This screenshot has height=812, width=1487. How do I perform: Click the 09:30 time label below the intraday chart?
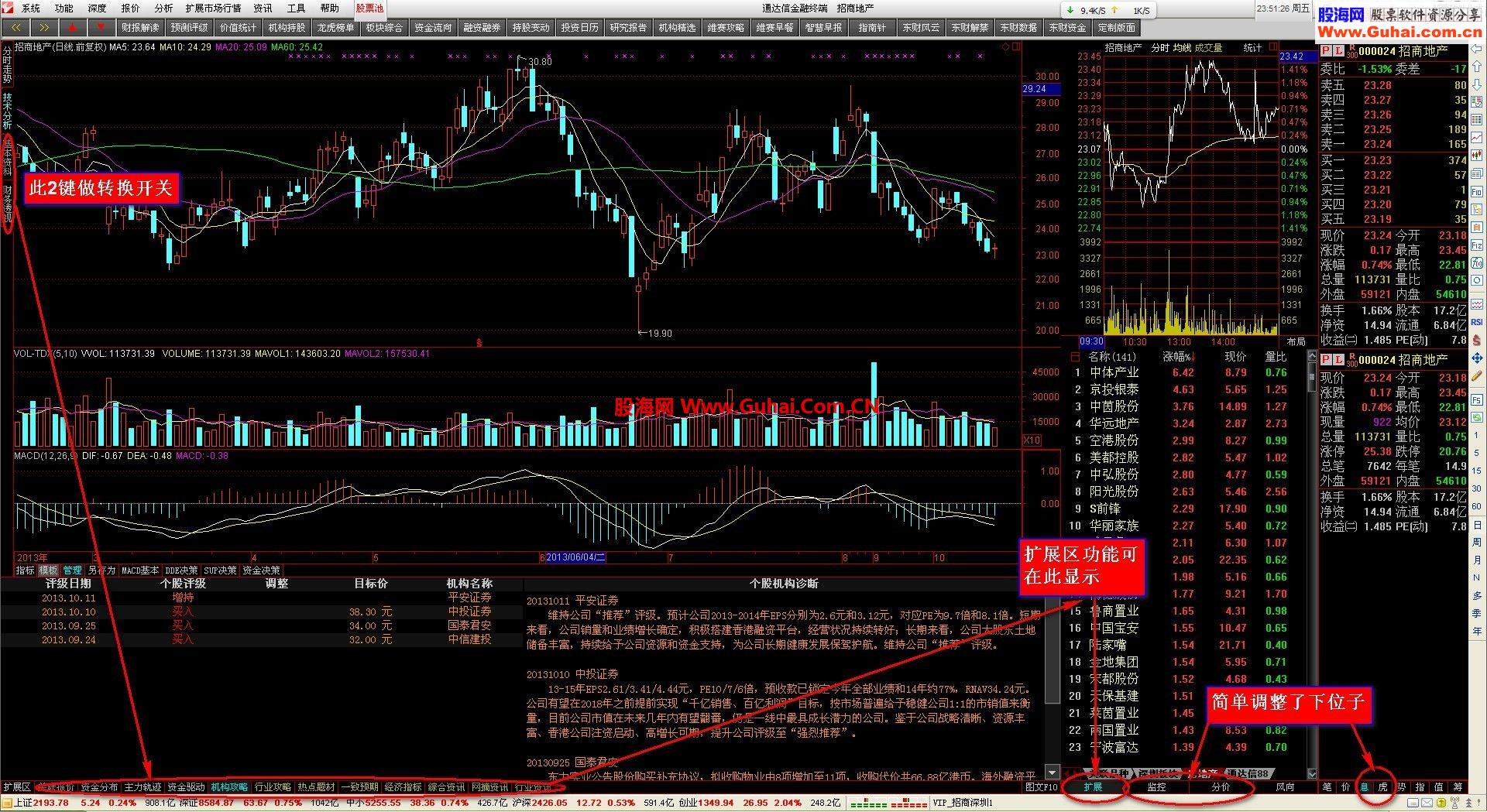[1091, 341]
